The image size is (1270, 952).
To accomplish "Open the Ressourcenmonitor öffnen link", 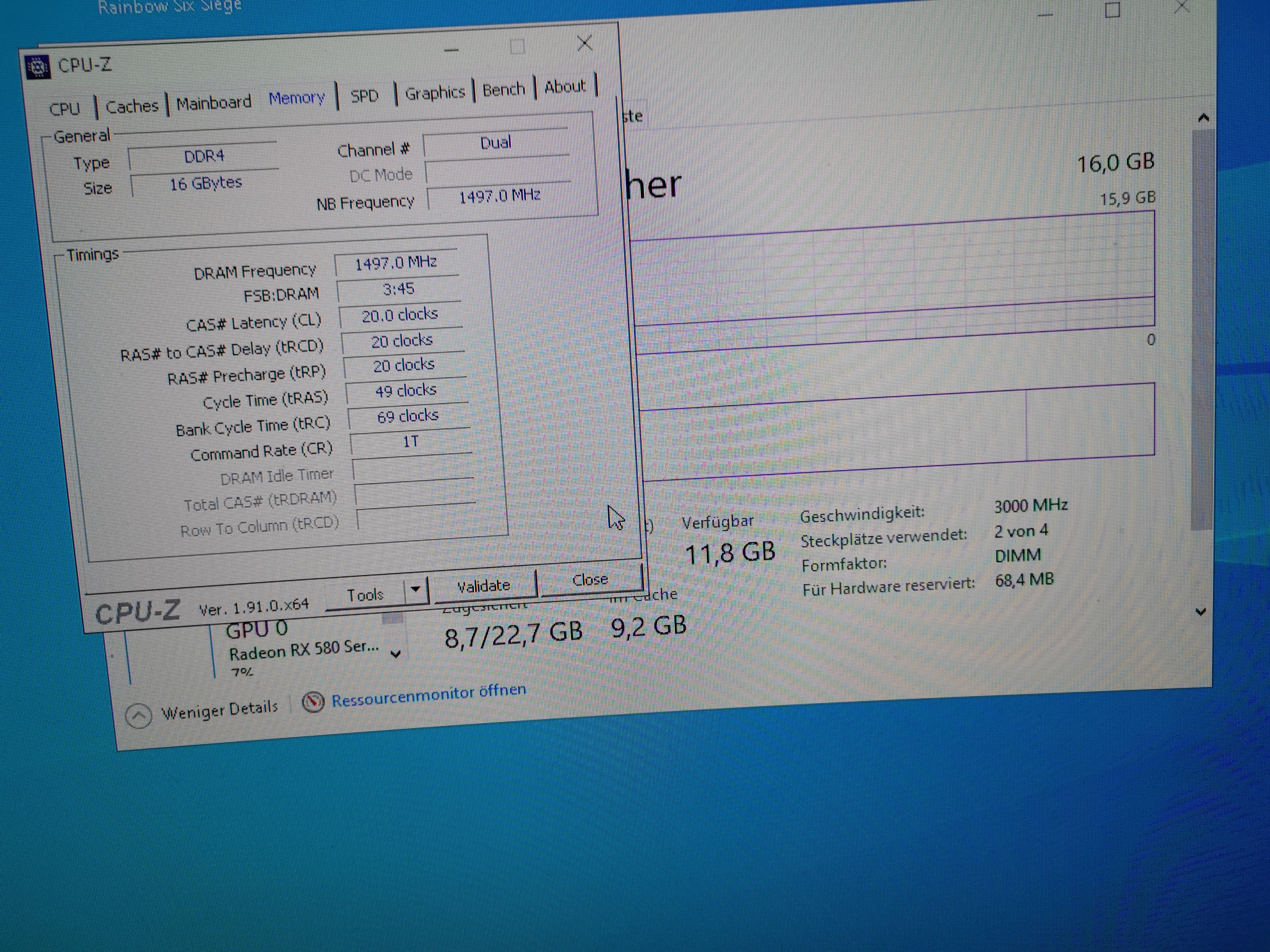I will coord(428,696).
